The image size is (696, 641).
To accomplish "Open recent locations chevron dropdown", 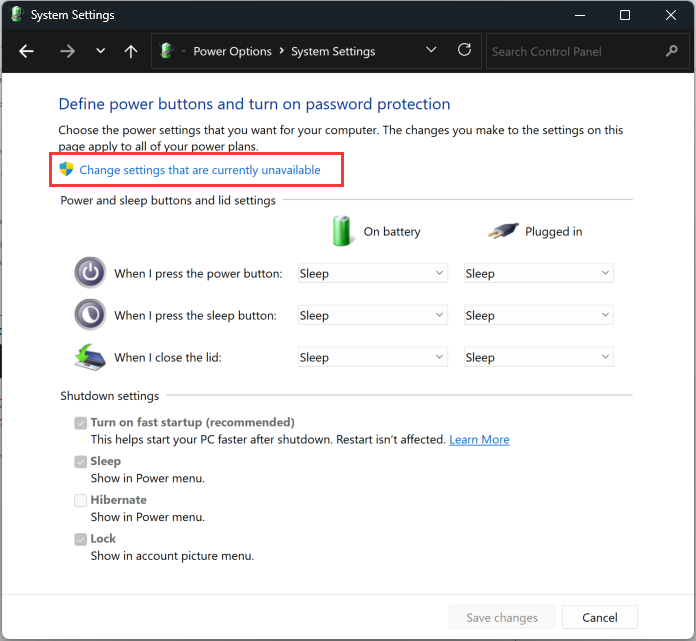I will coord(101,51).
